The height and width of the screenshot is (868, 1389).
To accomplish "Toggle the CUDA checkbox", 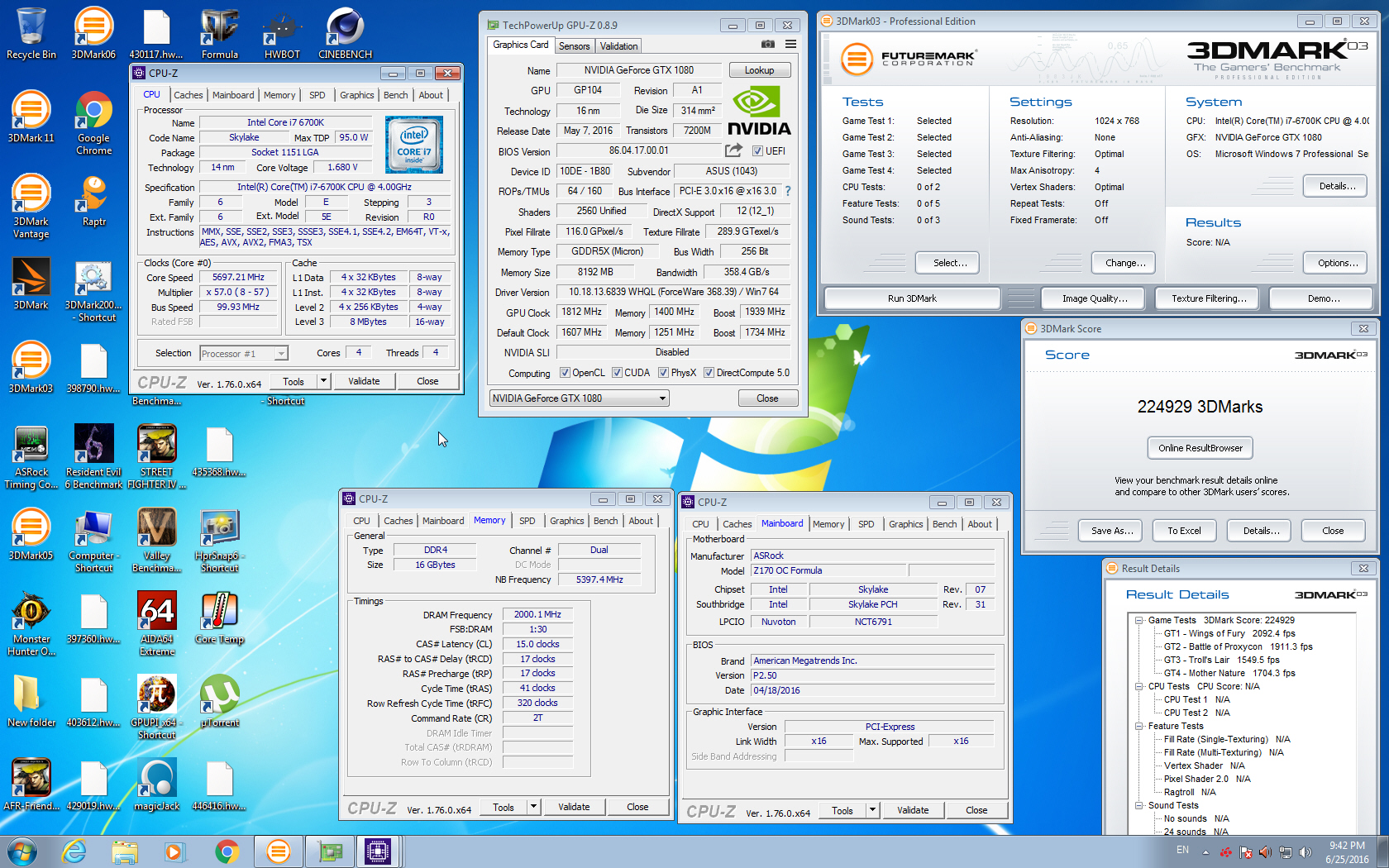I will tap(617, 373).
